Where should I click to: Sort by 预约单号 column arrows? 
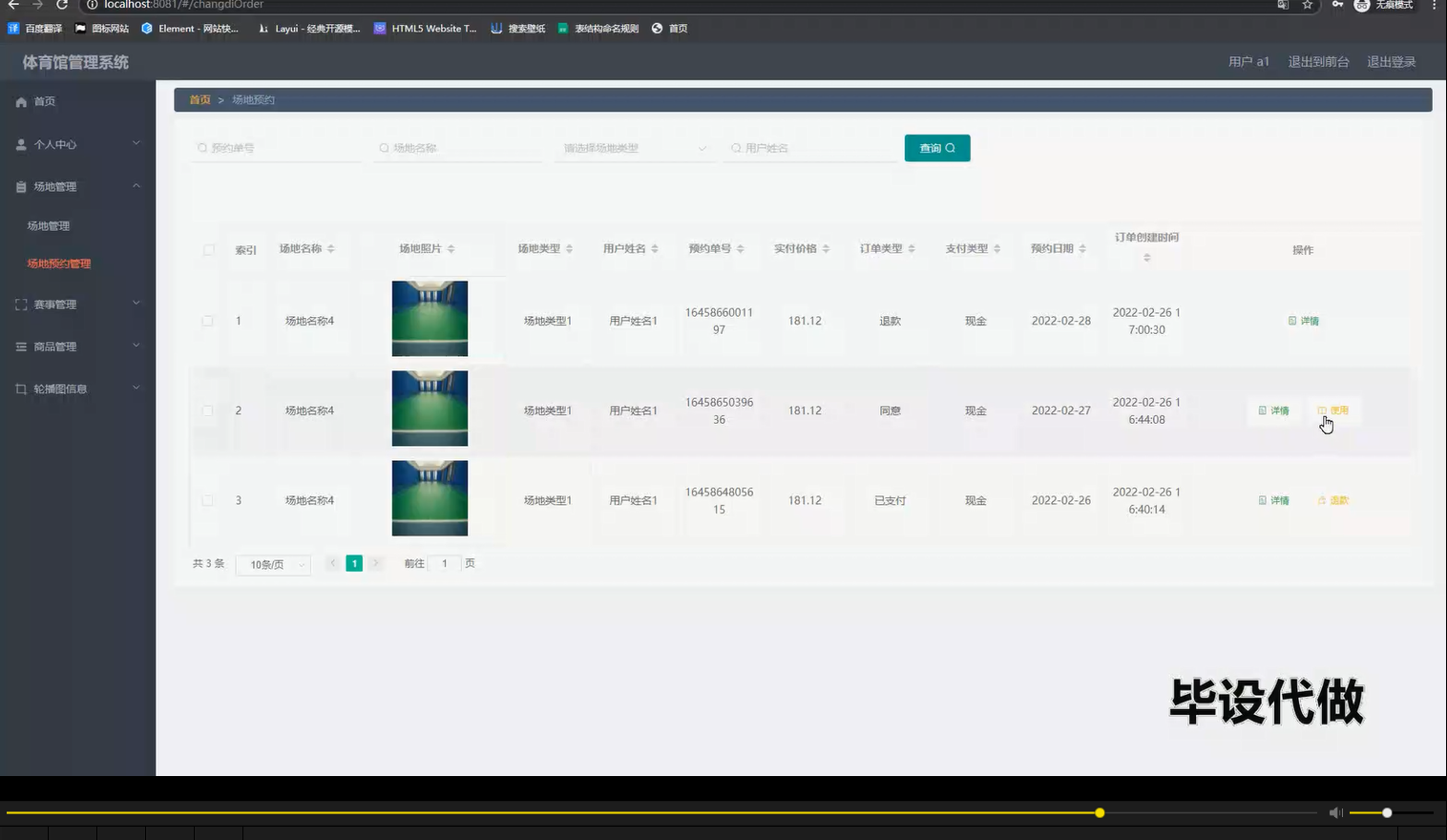740,249
